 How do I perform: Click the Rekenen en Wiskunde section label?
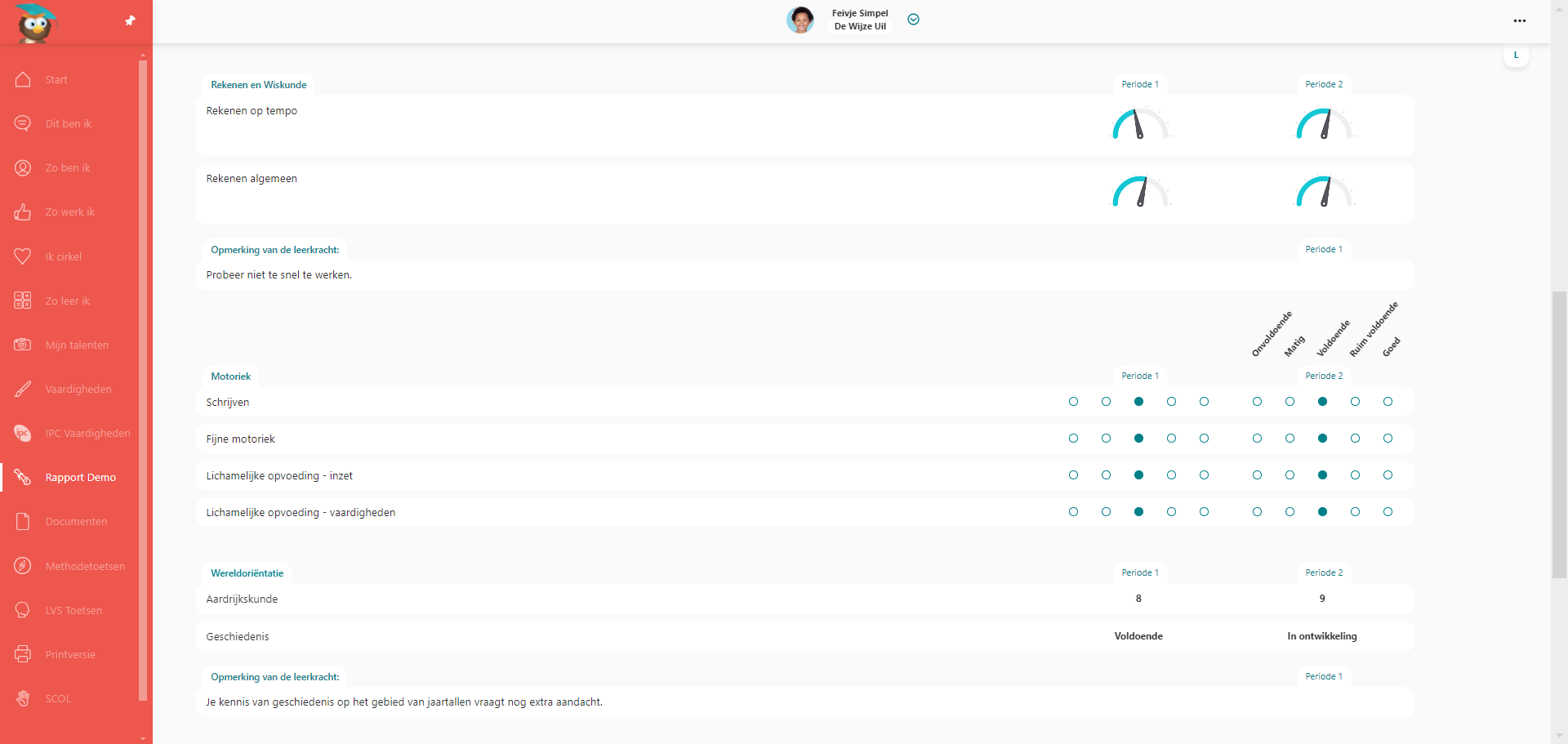click(x=259, y=85)
